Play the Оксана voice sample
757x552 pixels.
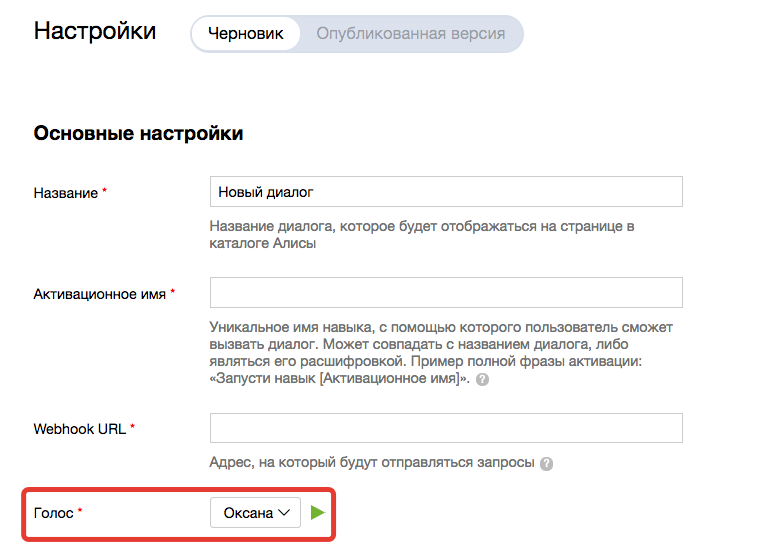[x=318, y=513]
